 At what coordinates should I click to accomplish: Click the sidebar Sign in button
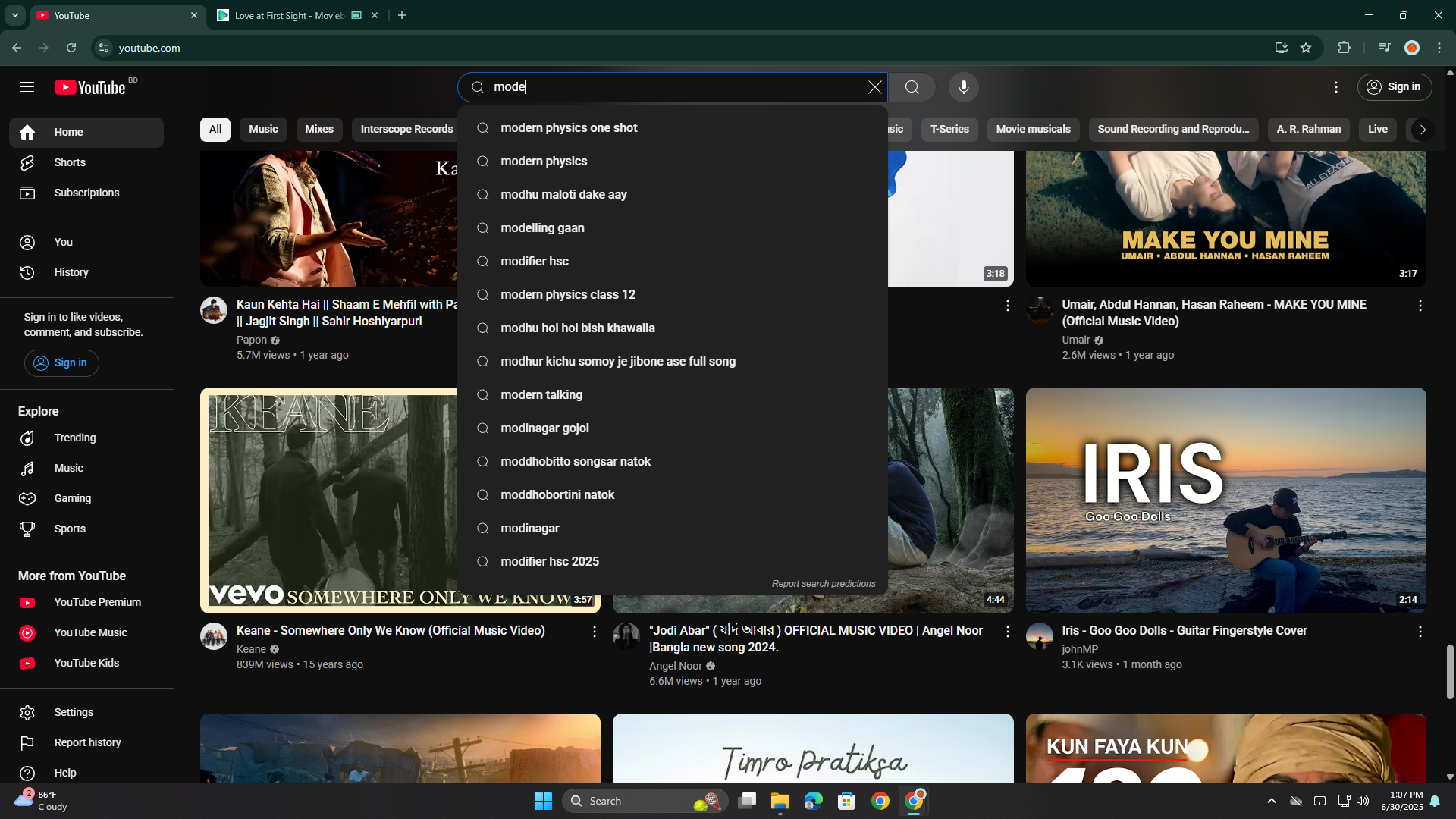pos(61,362)
